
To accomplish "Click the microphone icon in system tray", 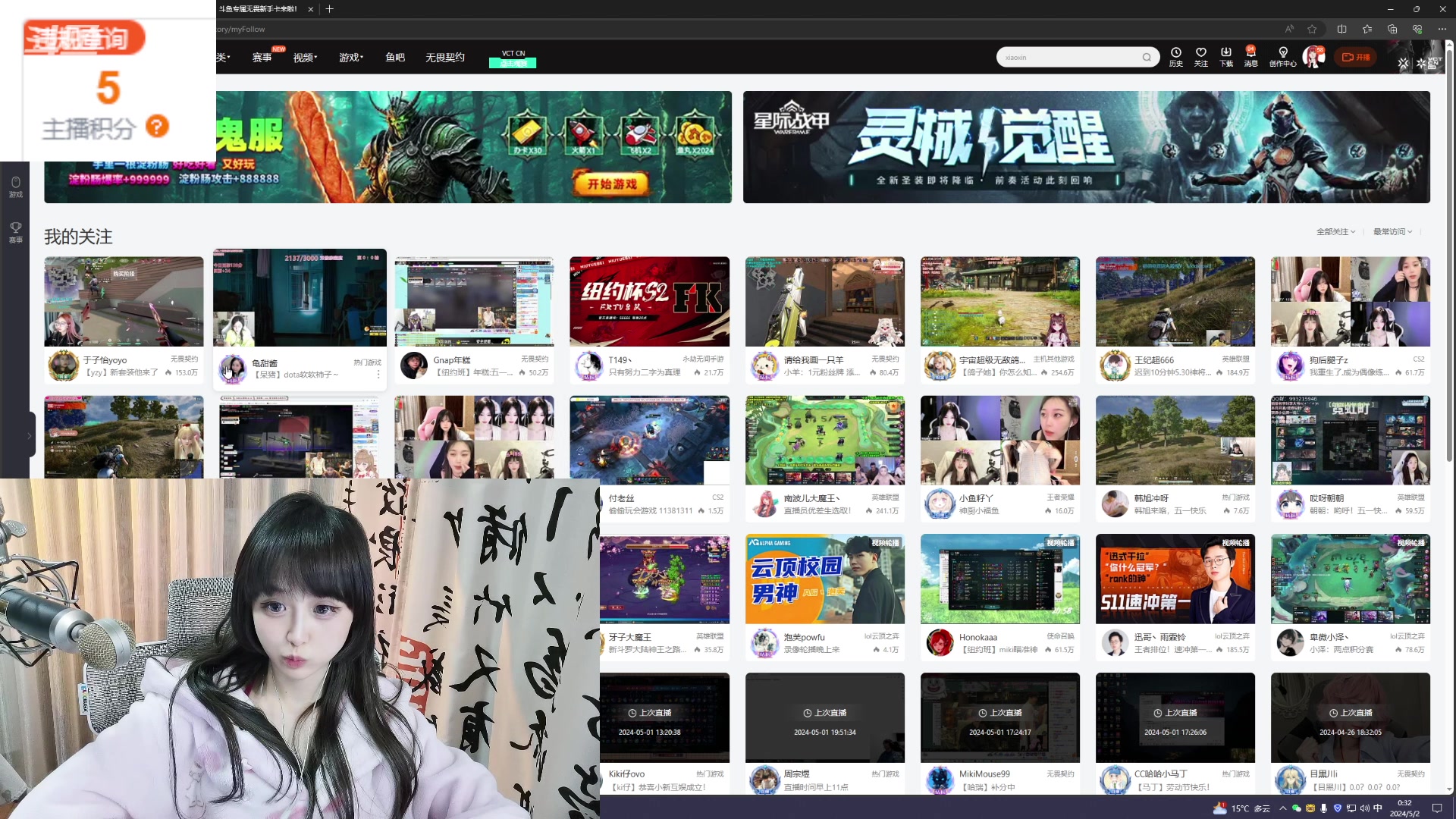I will pos(1324,808).
